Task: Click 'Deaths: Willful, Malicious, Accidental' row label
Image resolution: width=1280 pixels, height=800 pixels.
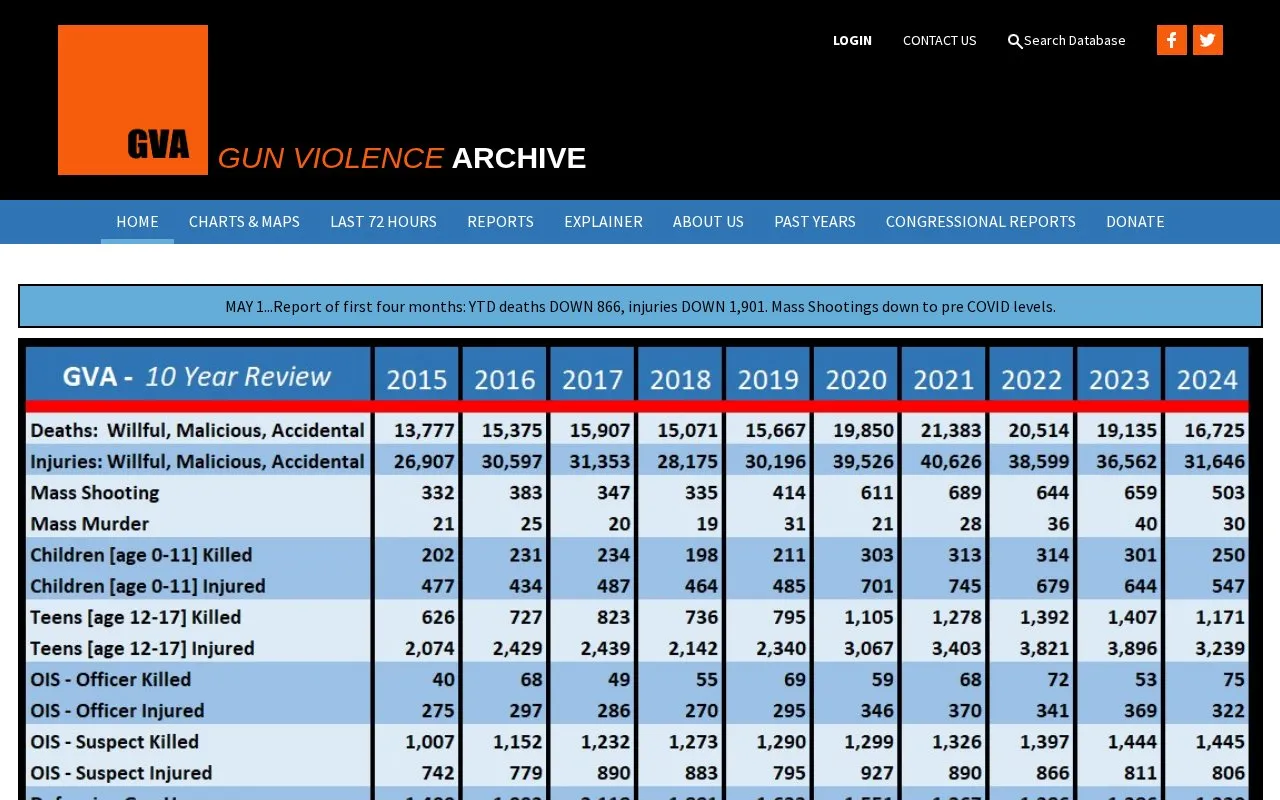Action: click(197, 430)
